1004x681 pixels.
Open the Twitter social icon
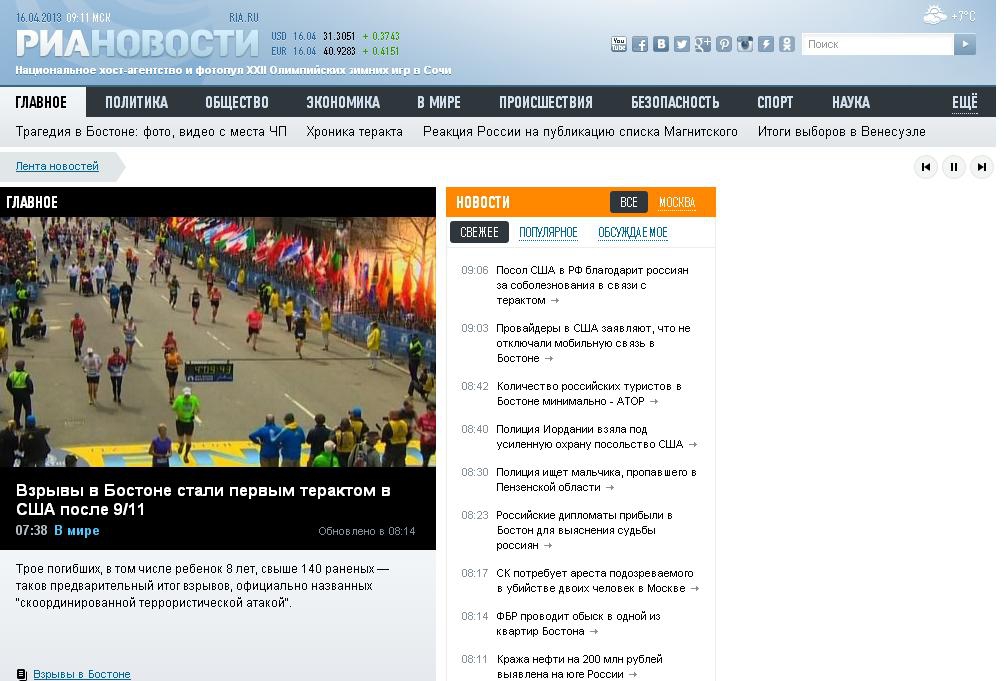[682, 44]
